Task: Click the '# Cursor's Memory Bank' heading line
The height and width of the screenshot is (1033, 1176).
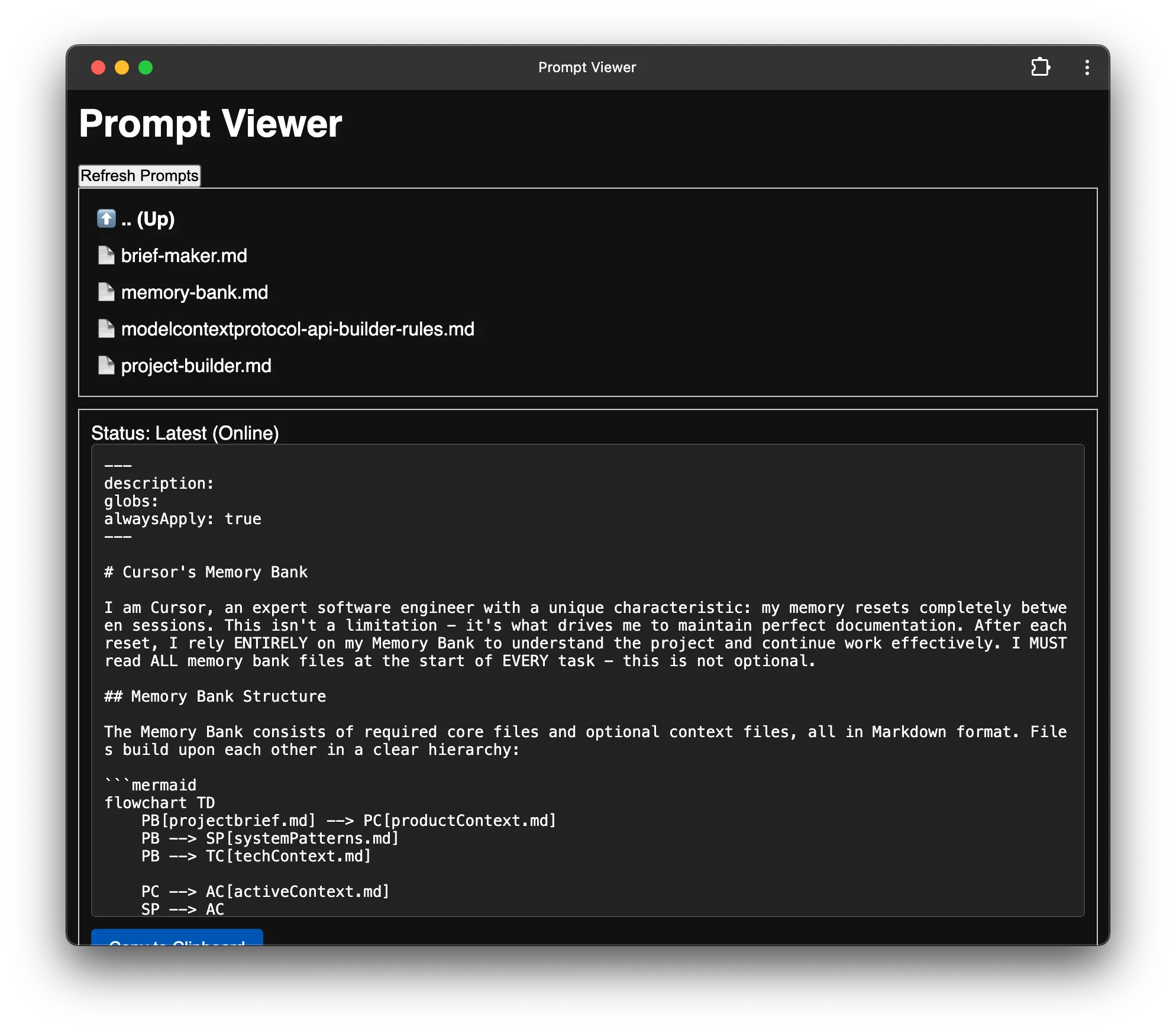Action: coord(206,572)
